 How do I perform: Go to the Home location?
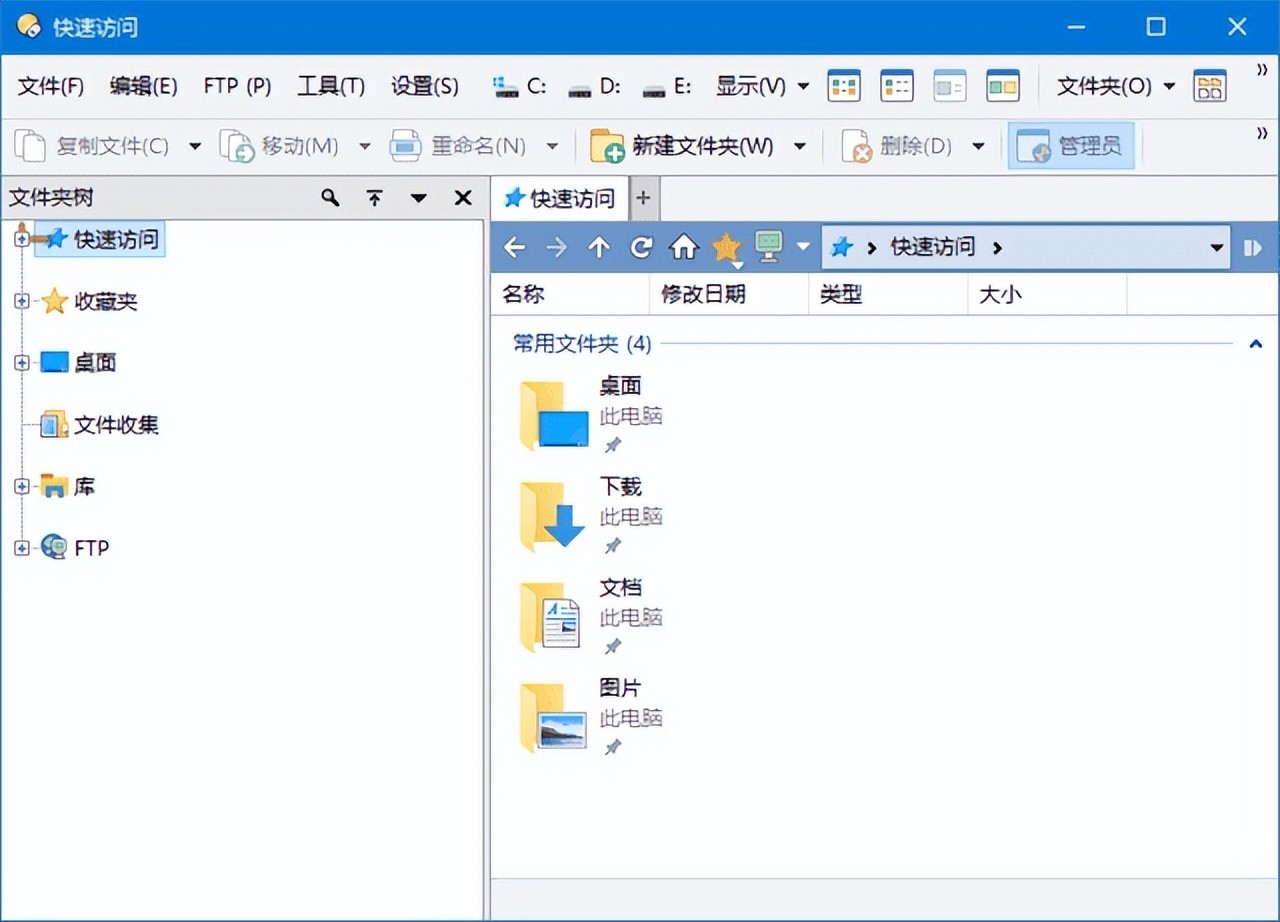click(683, 247)
